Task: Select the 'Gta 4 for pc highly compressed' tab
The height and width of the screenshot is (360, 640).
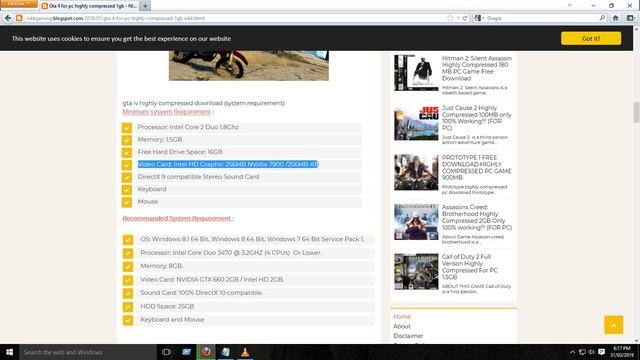Action: pos(89,6)
